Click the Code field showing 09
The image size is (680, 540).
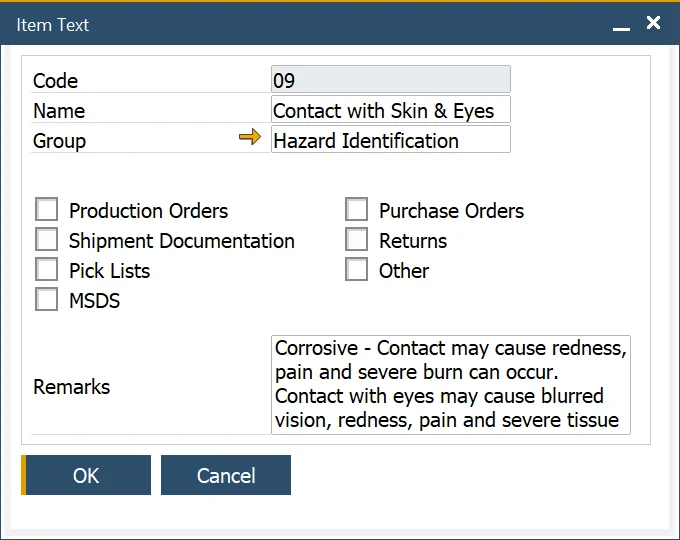pos(390,80)
